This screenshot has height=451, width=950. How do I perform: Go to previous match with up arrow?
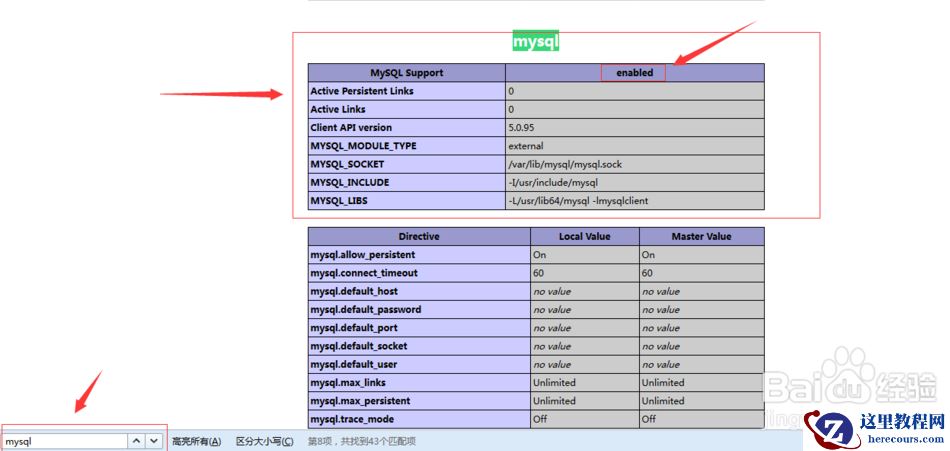[137, 441]
